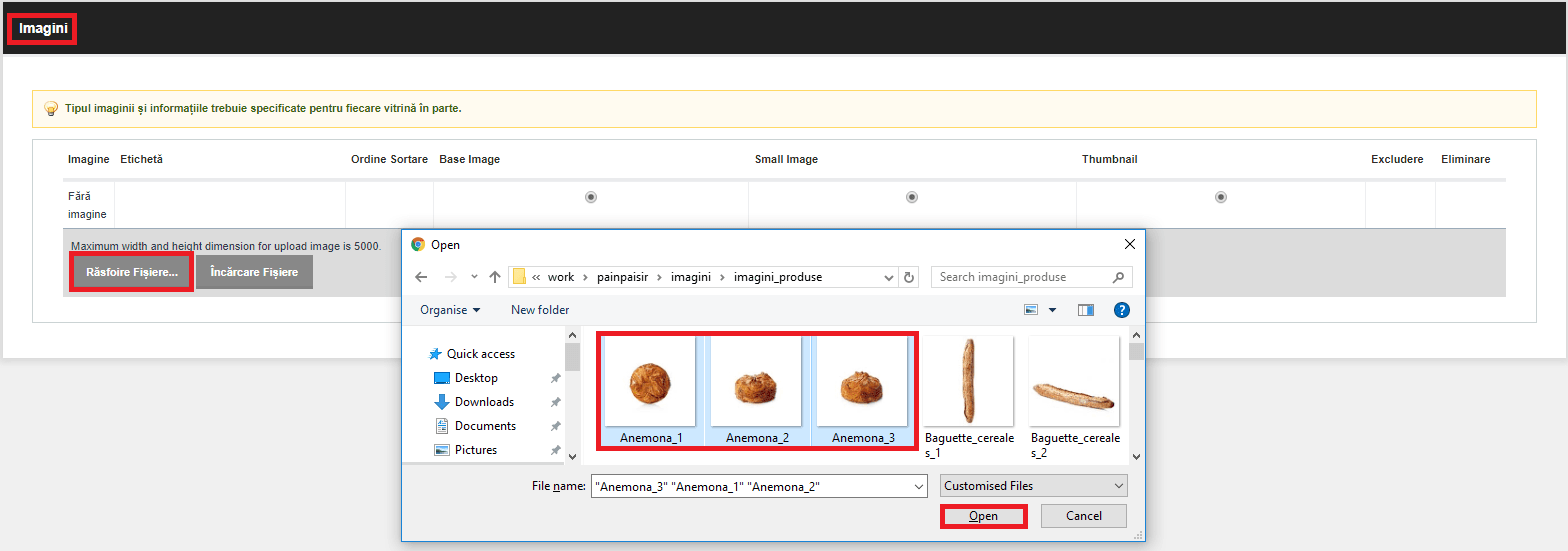Viewport: 1568px width, 551px height.
Task: Select the Small Image radio button
Action: pos(912,197)
